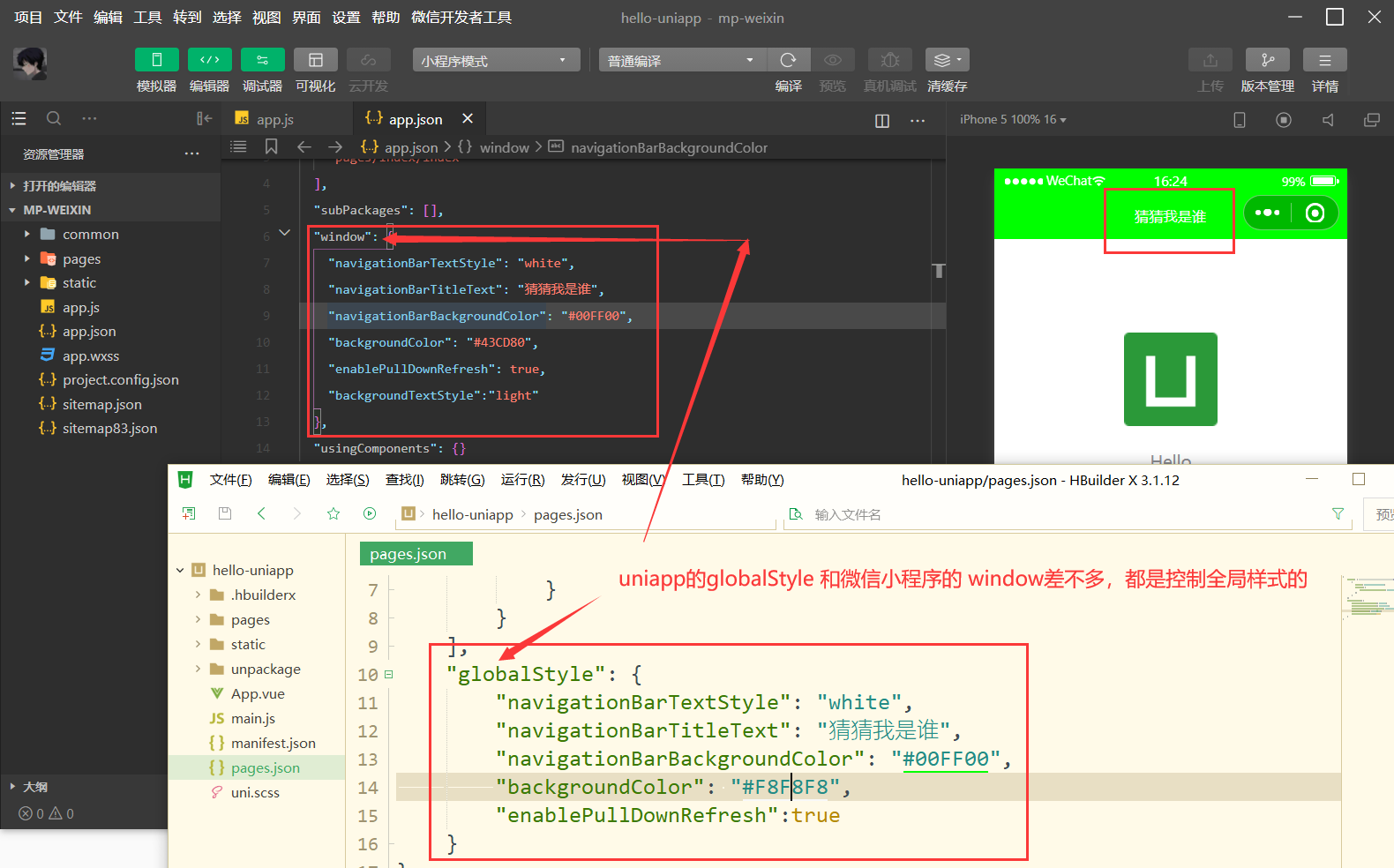Viewport: 1394px width, 868px height.
Task: Click the compile (编译) refresh icon
Action: pos(788,59)
